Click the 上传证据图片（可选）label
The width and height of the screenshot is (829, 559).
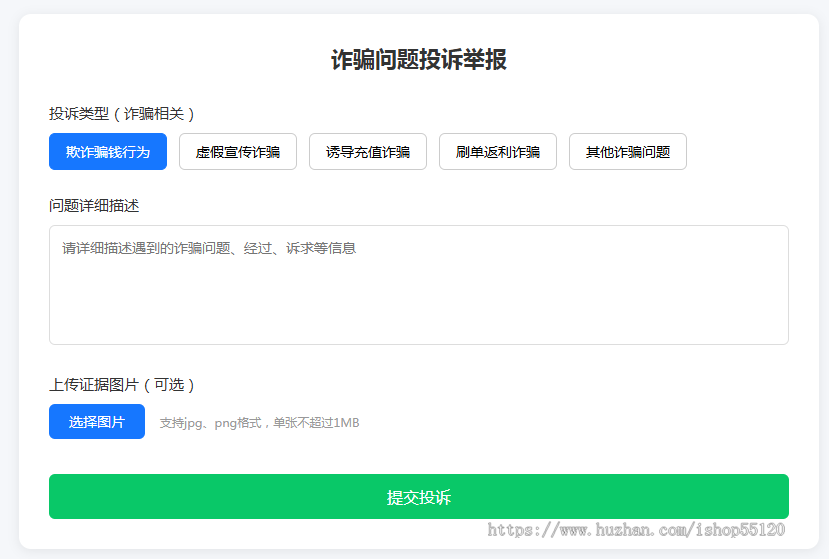pos(122,384)
